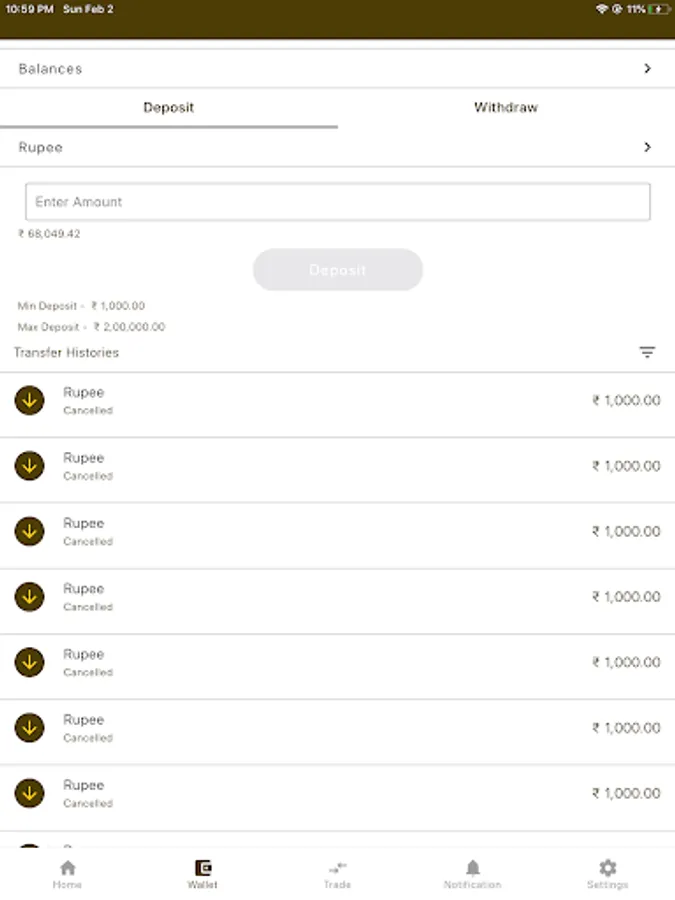This screenshot has width=675, height=900.
Task: Focus the Enter Amount field
Action: click(x=337, y=202)
